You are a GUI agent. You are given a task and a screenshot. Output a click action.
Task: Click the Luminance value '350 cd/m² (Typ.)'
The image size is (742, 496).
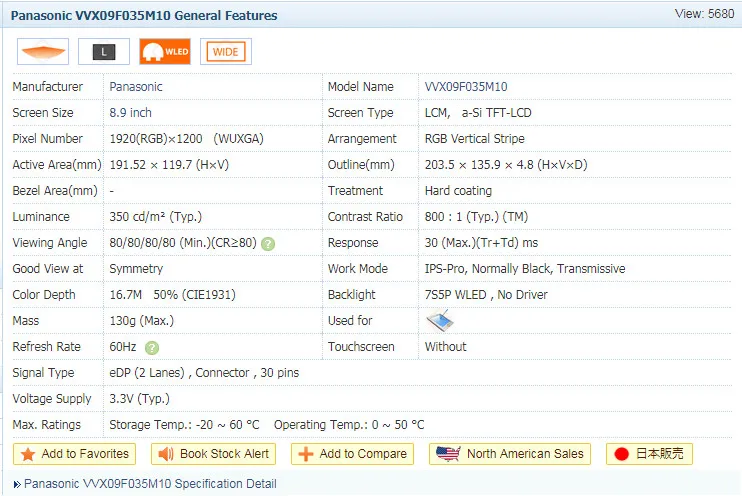pos(156,217)
